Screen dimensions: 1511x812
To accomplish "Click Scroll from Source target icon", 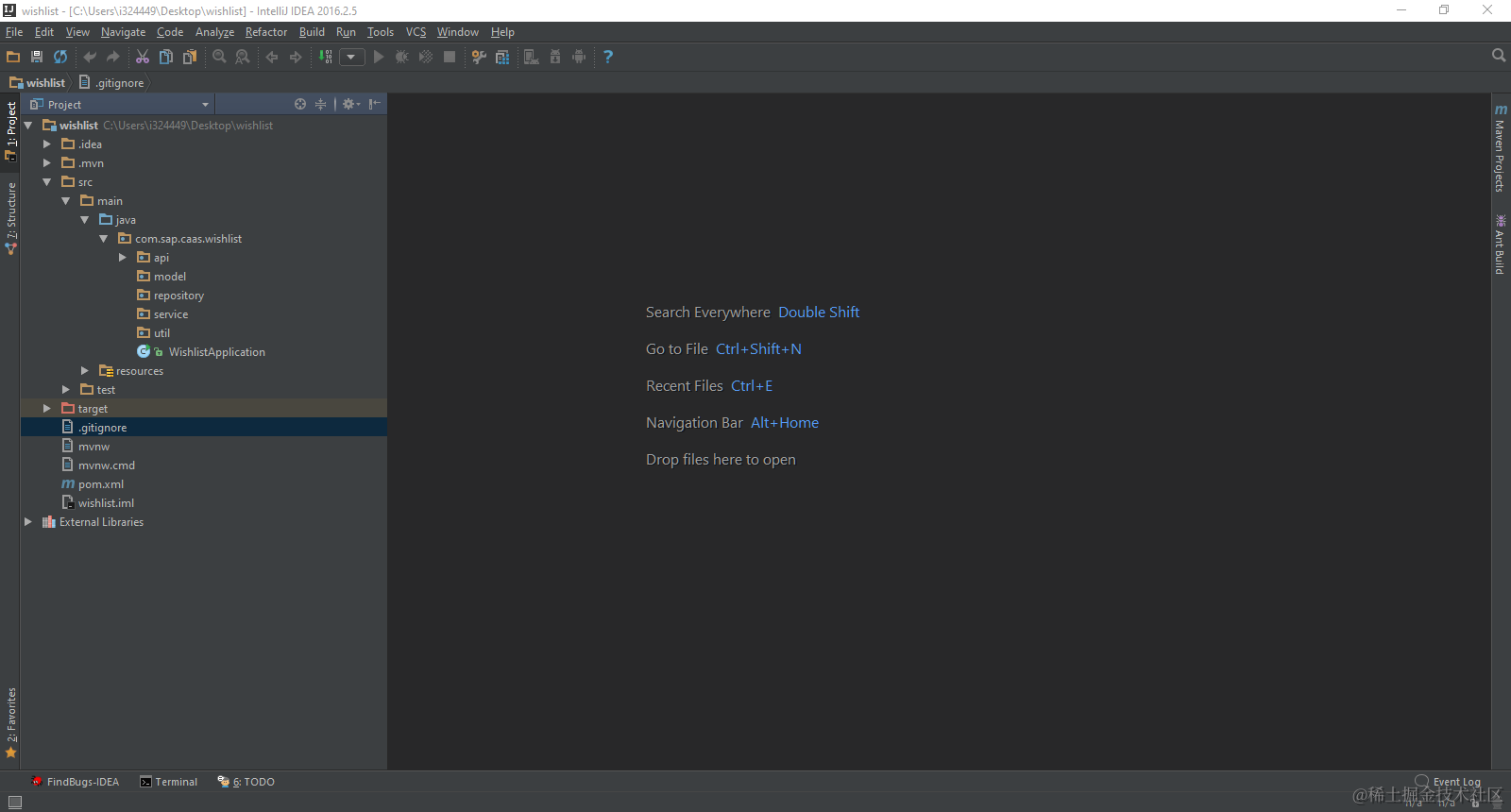I will pyautogui.click(x=300, y=104).
